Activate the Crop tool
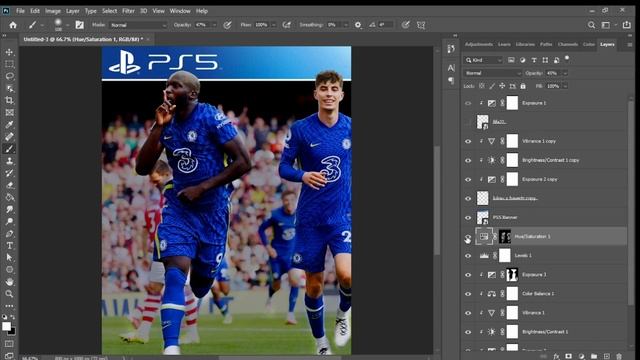Image resolution: width=640 pixels, height=360 pixels. pyautogui.click(x=9, y=100)
